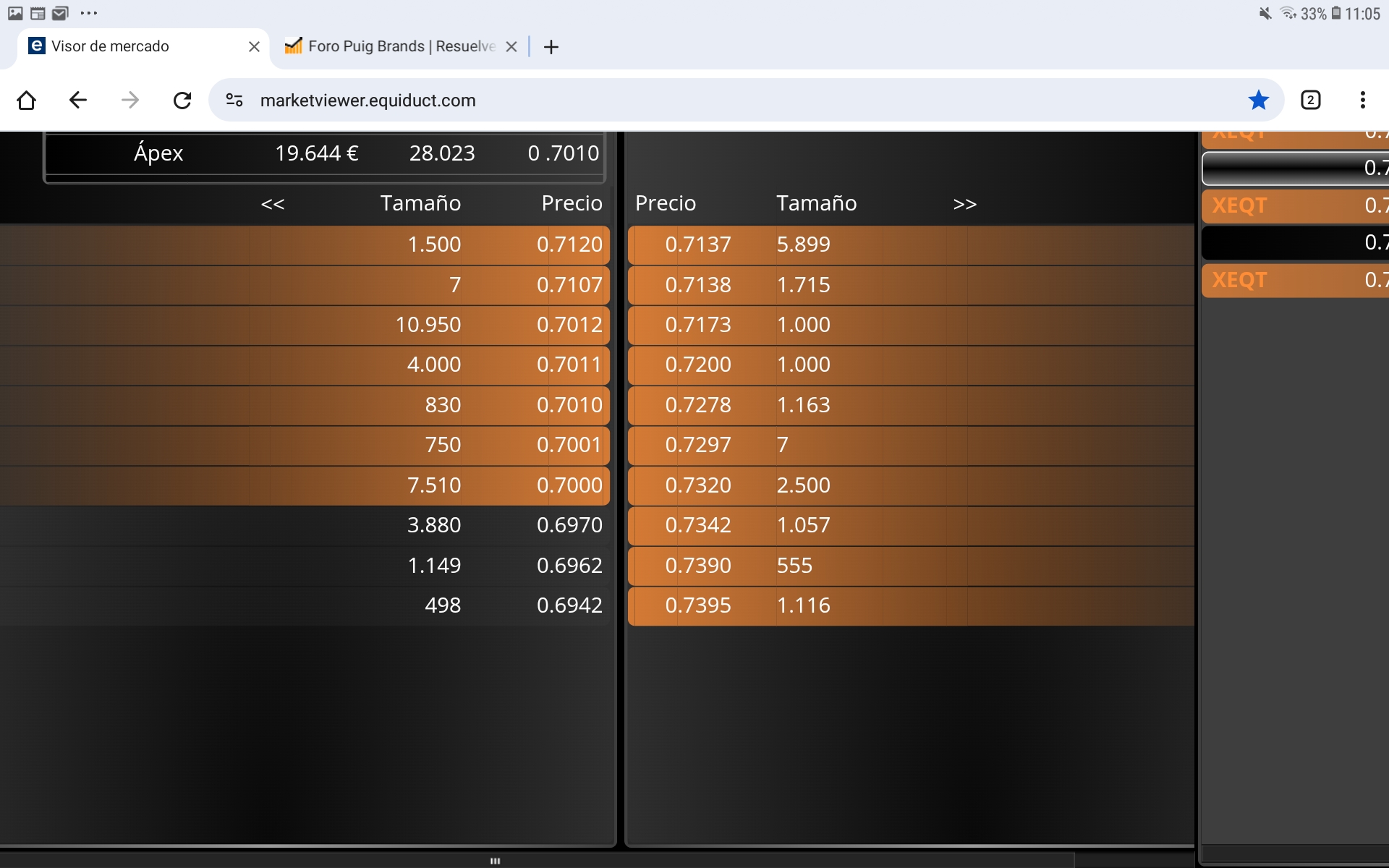Go back with the back arrow
The height and width of the screenshot is (868, 1389).
pos(78,100)
